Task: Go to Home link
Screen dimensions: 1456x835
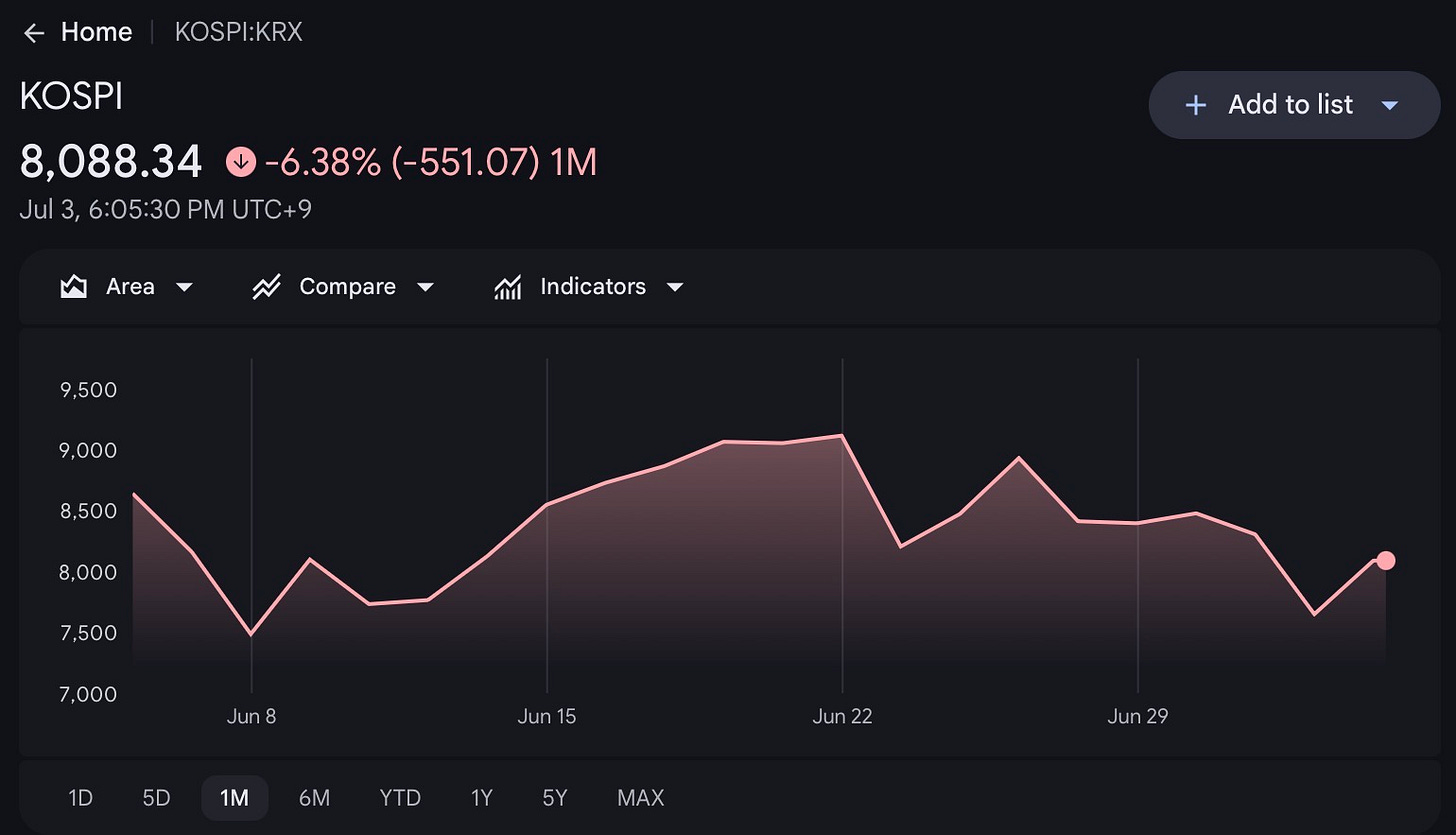Action: tap(96, 33)
